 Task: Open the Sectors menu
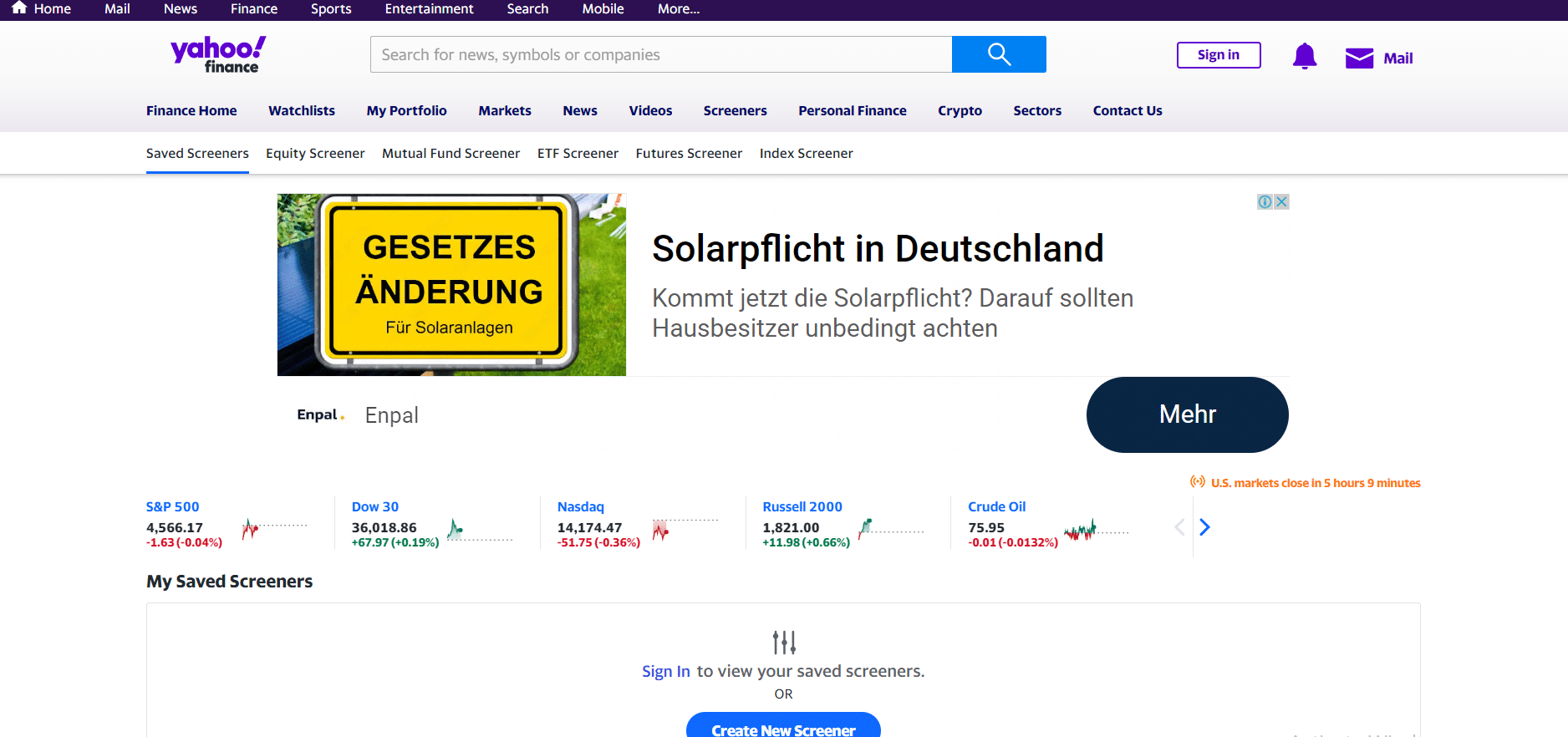1037,110
